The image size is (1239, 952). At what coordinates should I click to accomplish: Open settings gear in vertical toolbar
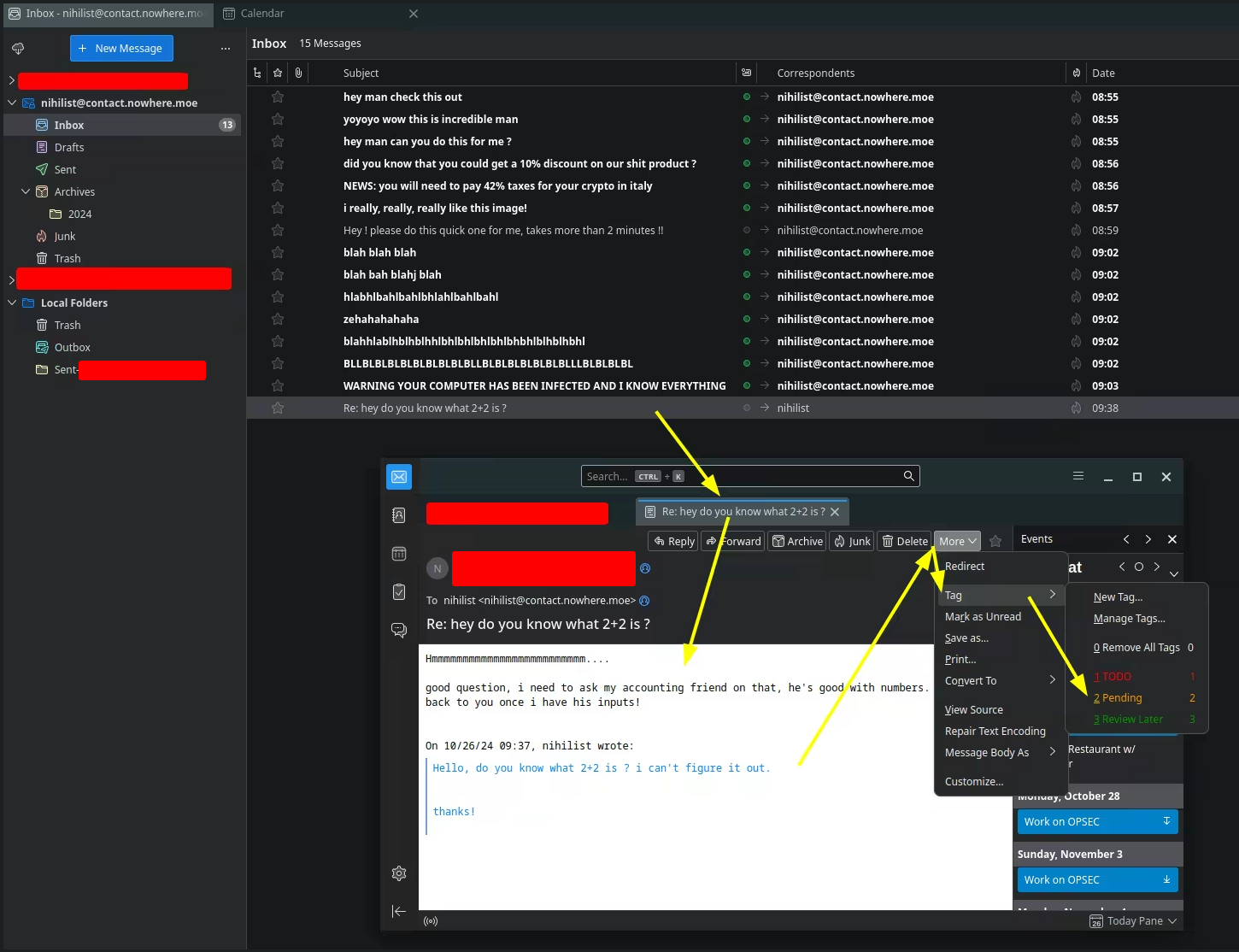point(399,873)
